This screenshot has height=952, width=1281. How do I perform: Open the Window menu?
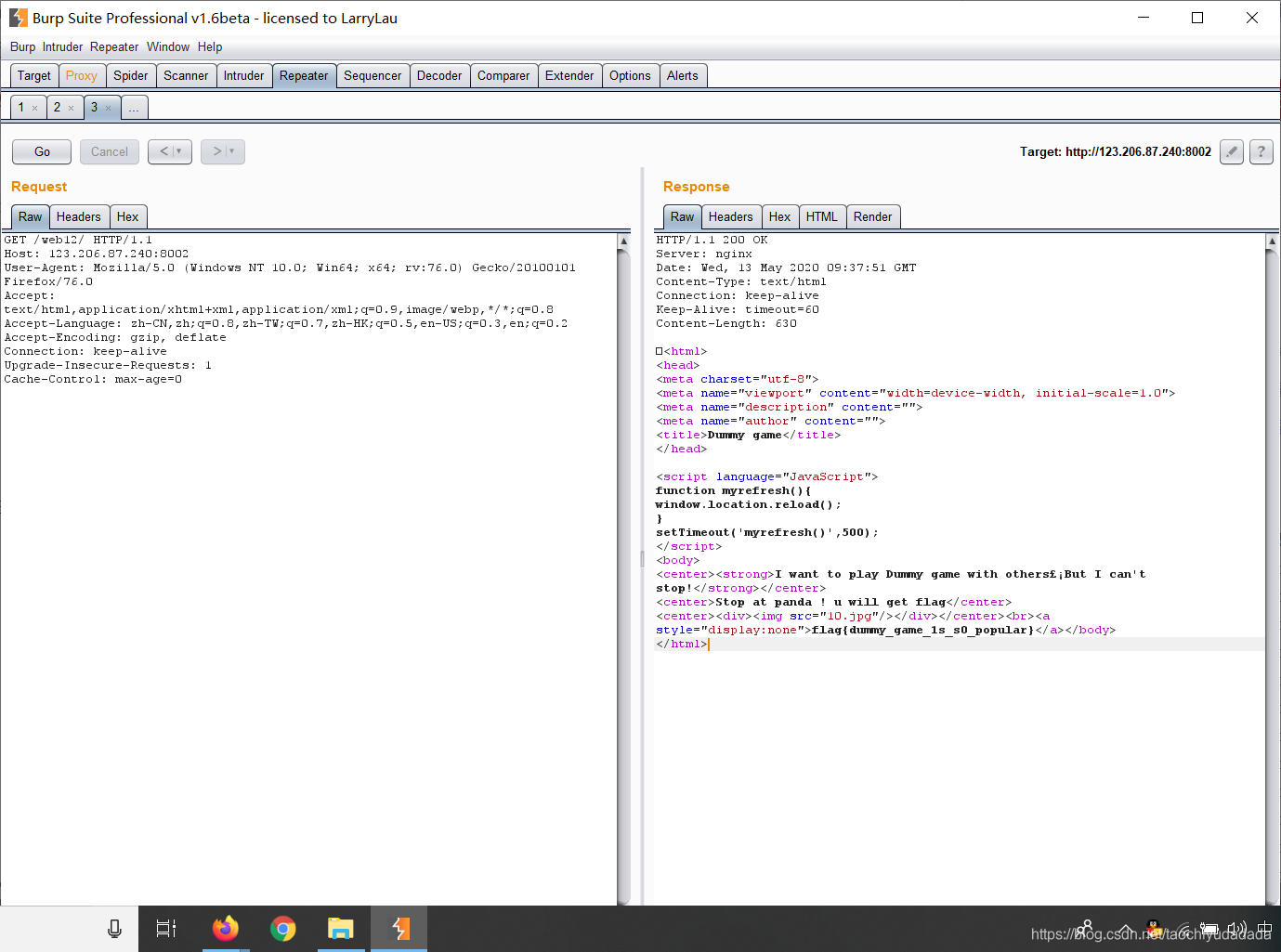(168, 47)
